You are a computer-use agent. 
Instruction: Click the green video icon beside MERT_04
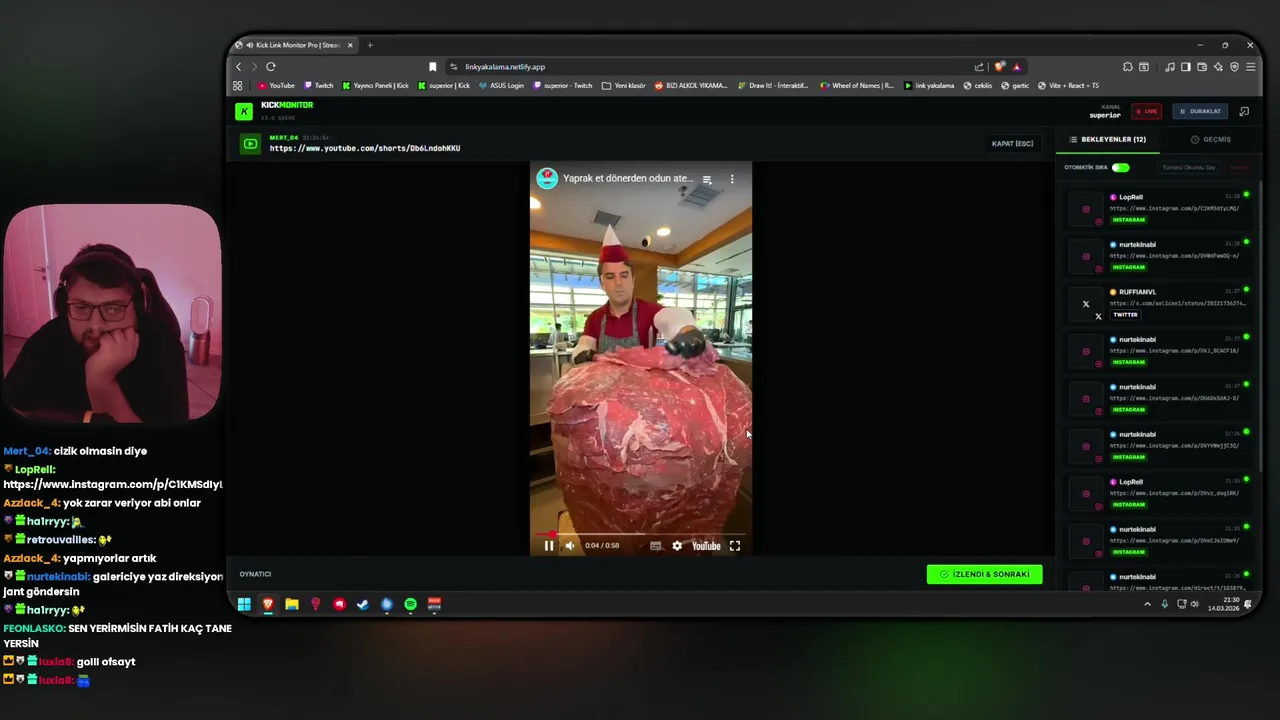coord(250,144)
